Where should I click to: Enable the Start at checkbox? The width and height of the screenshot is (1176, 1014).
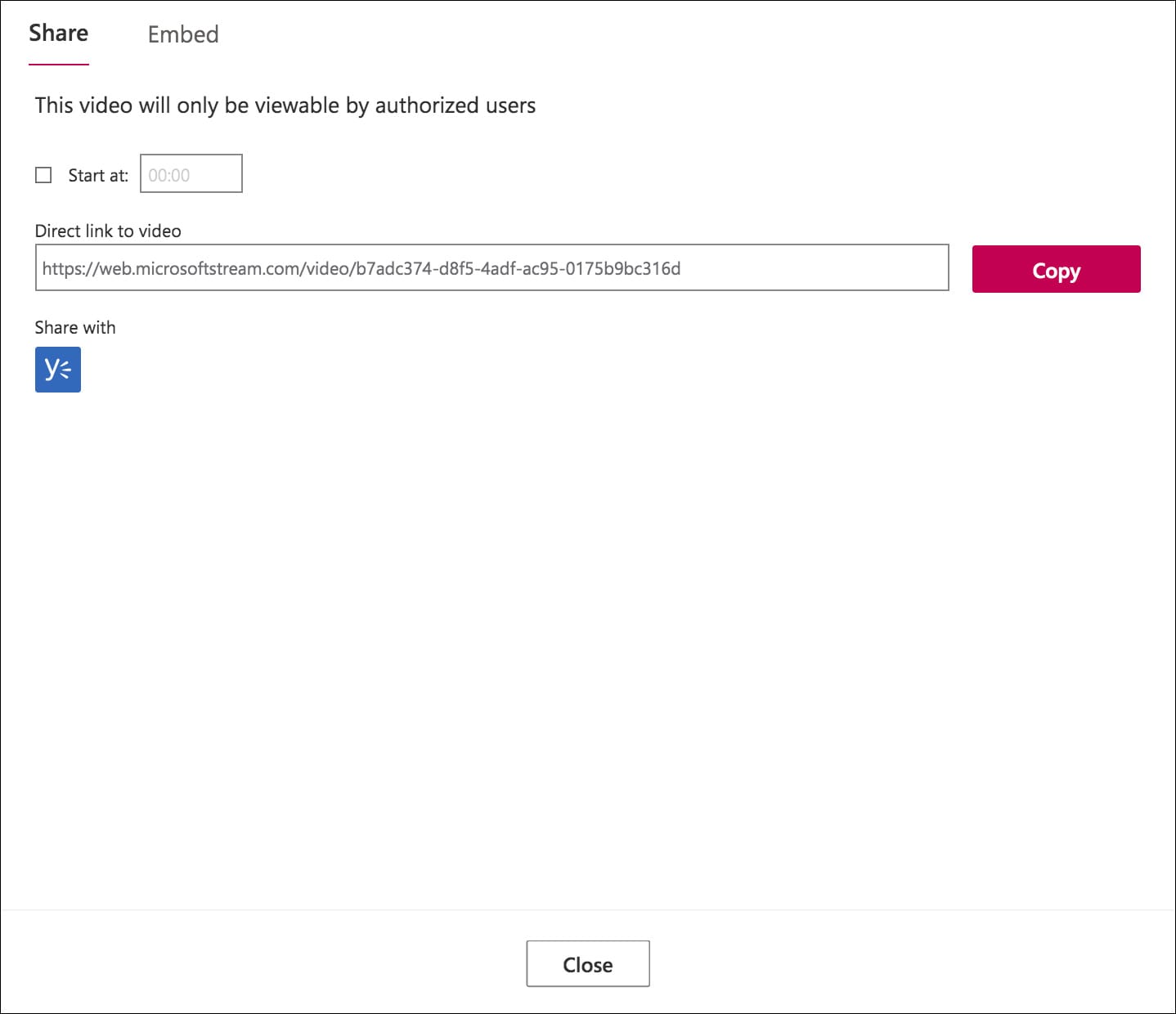pyautogui.click(x=43, y=175)
